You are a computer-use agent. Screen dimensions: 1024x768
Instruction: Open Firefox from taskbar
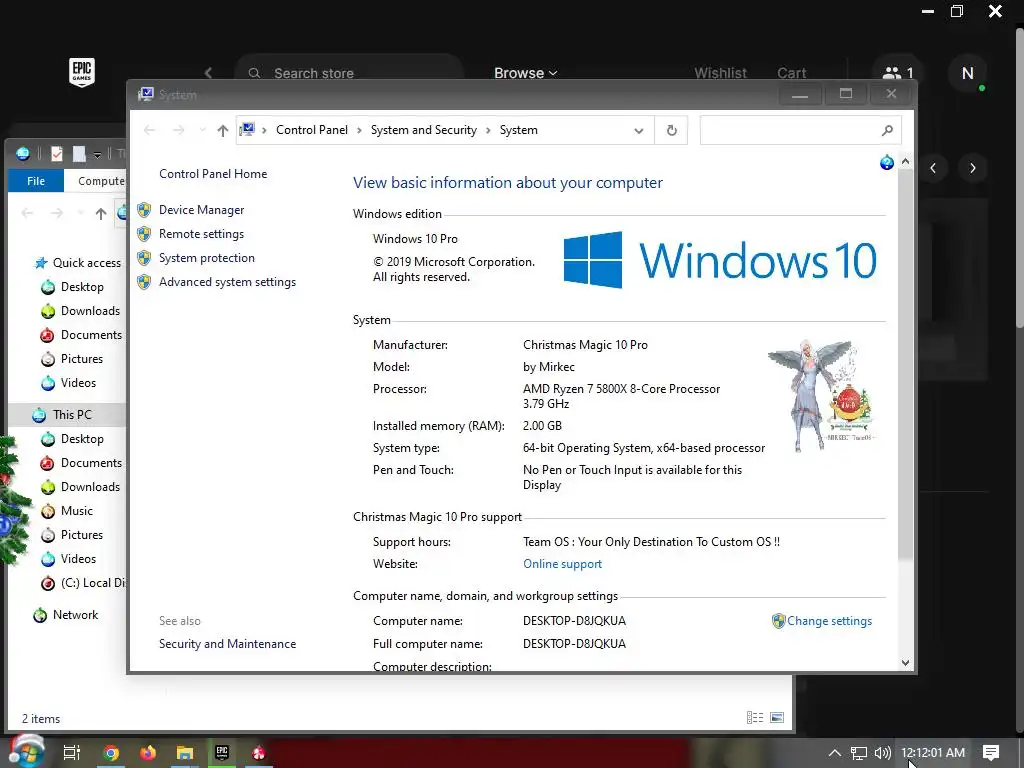point(148,753)
